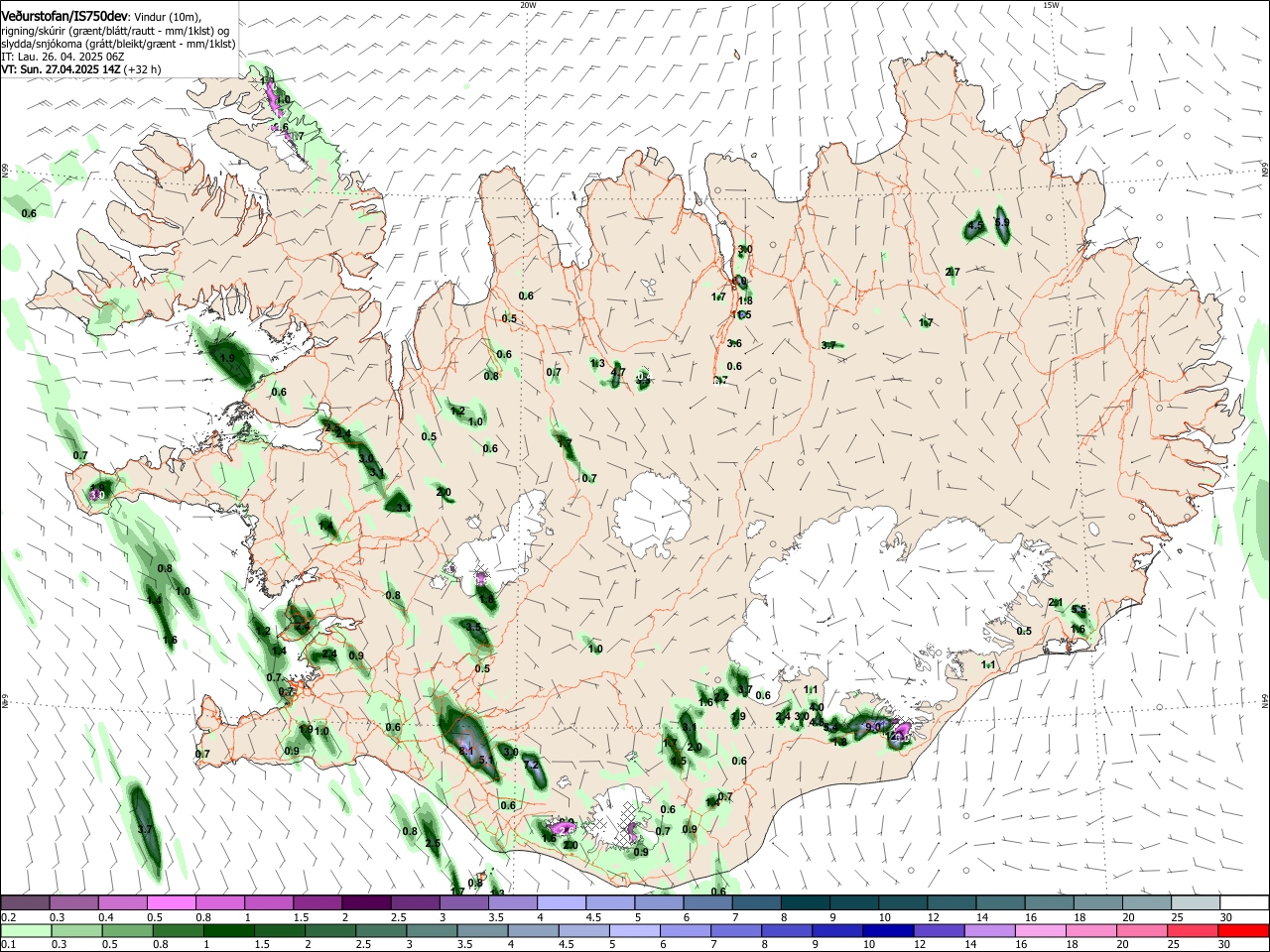
Task: Choose the white 30 swatch, top legend row
Action: pyautogui.click(x=1243, y=902)
